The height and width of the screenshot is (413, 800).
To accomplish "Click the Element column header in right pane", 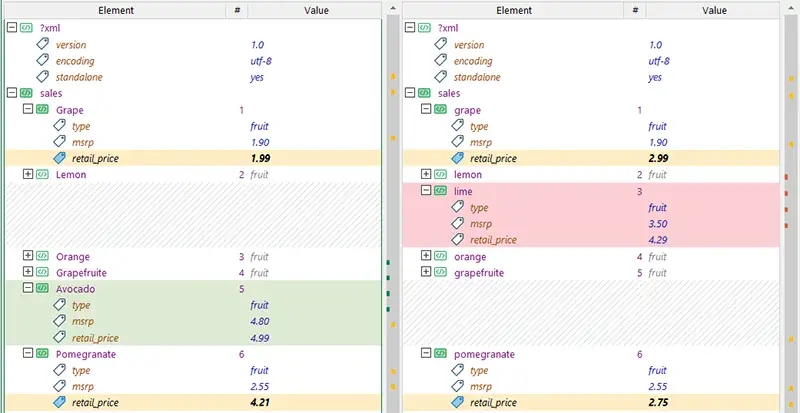I will (x=514, y=10).
